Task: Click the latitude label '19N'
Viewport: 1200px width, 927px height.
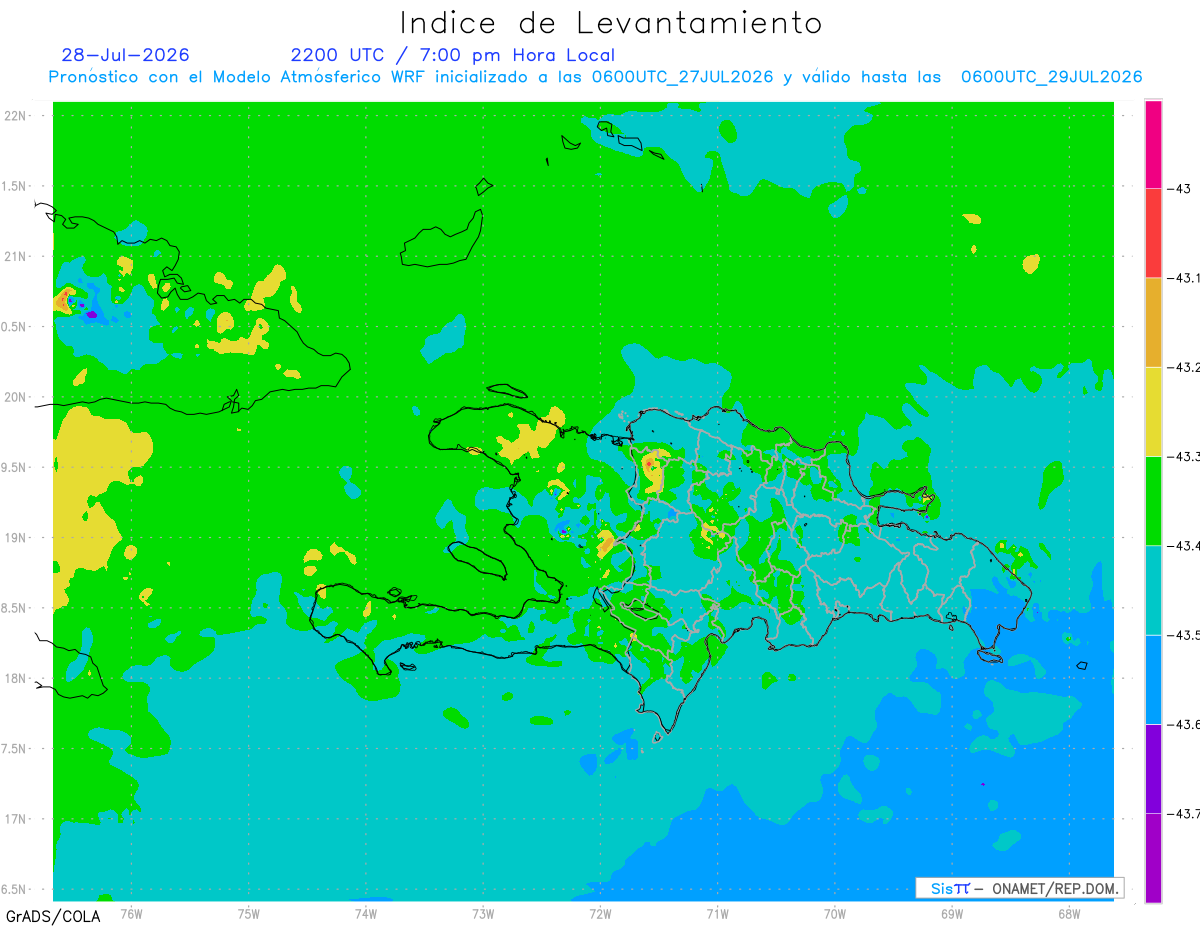Action: coord(17,538)
